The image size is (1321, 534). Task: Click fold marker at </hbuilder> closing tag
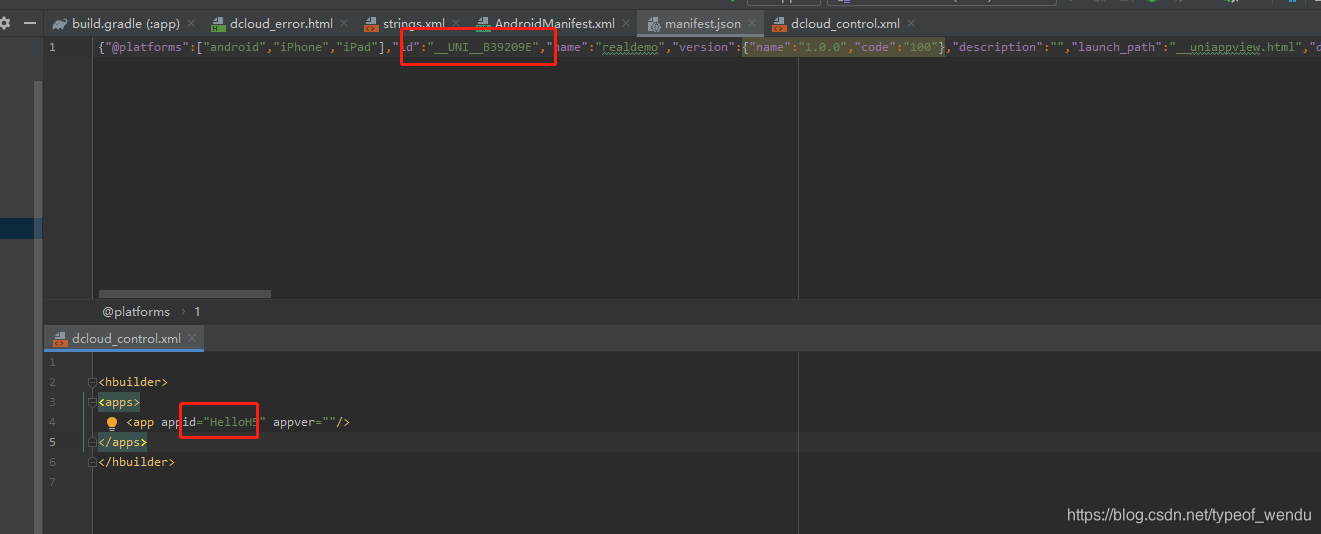point(91,462)
